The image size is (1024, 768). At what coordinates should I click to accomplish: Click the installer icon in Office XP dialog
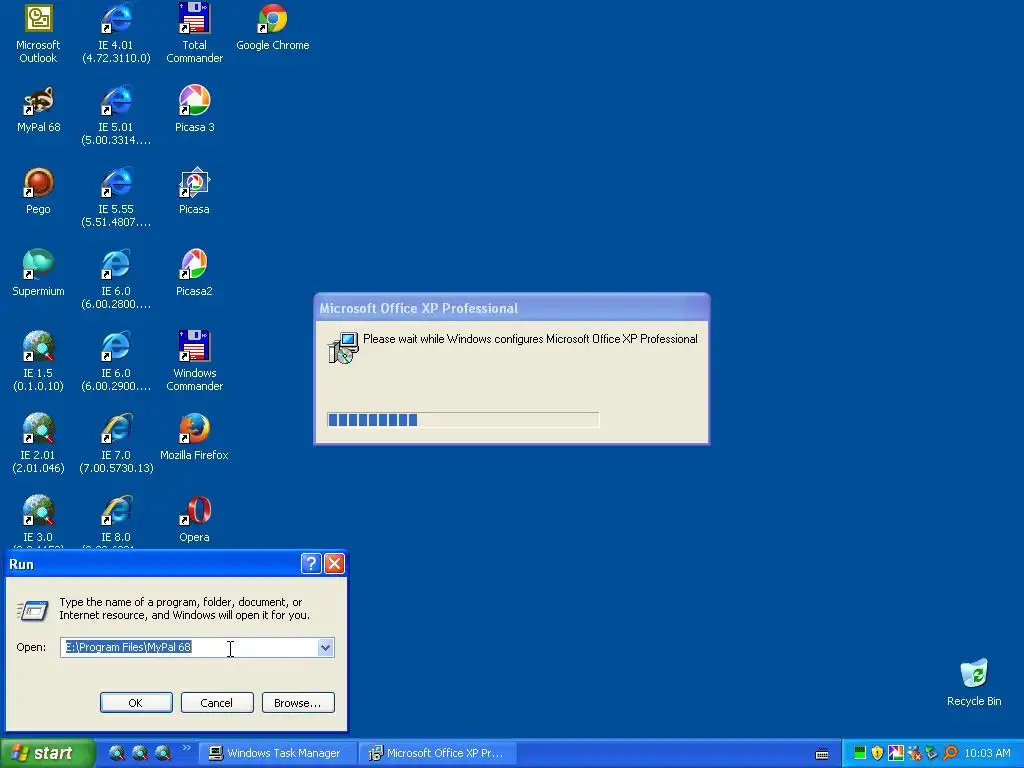click(x=344, y=347)
